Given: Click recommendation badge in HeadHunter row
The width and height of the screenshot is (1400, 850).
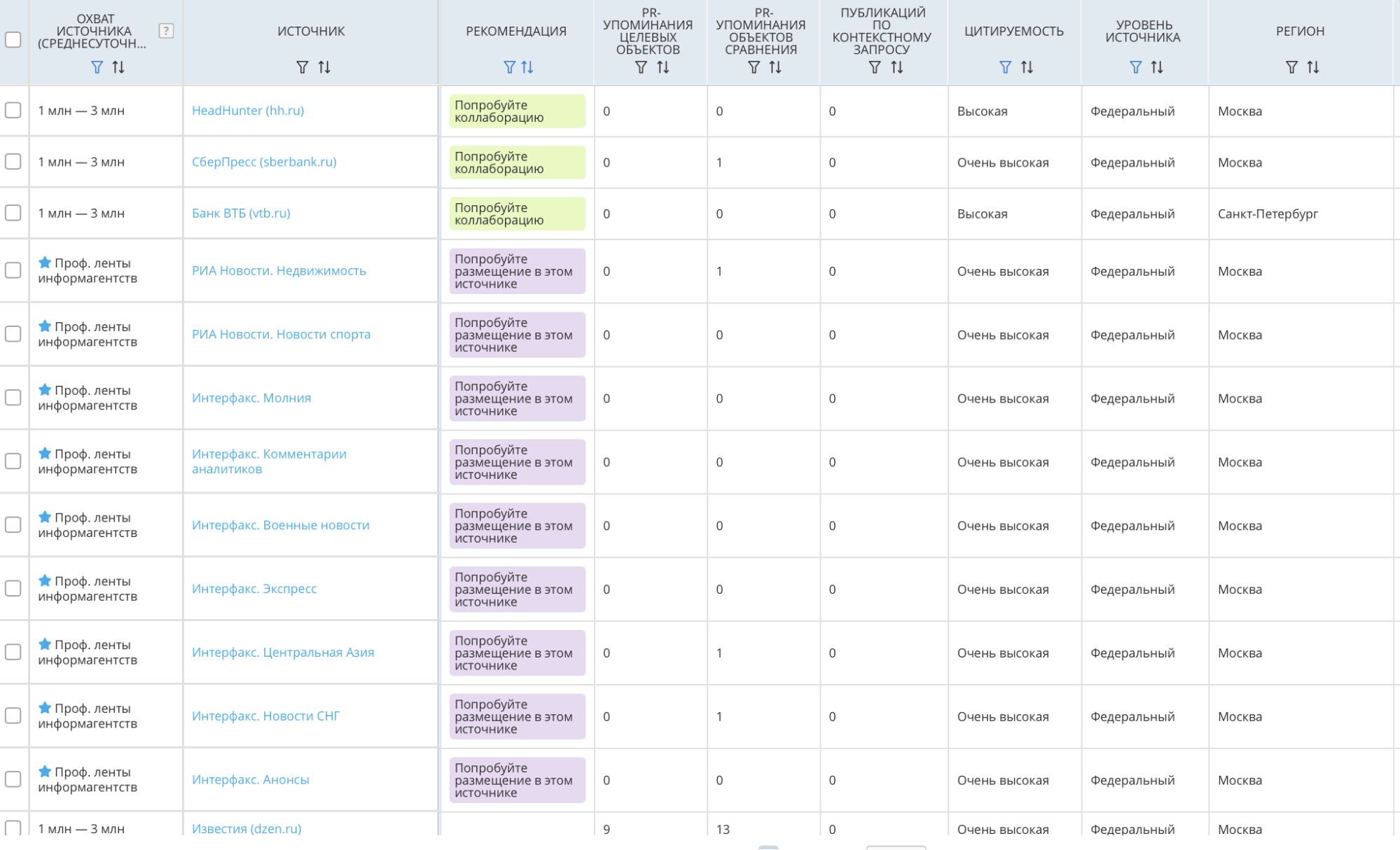Looking at the screenshot, I should (517, 111).
